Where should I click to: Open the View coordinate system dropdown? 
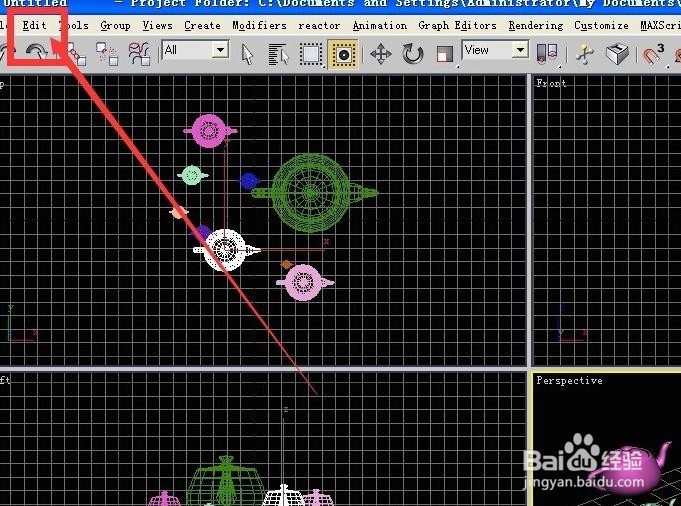pos(495,50)
